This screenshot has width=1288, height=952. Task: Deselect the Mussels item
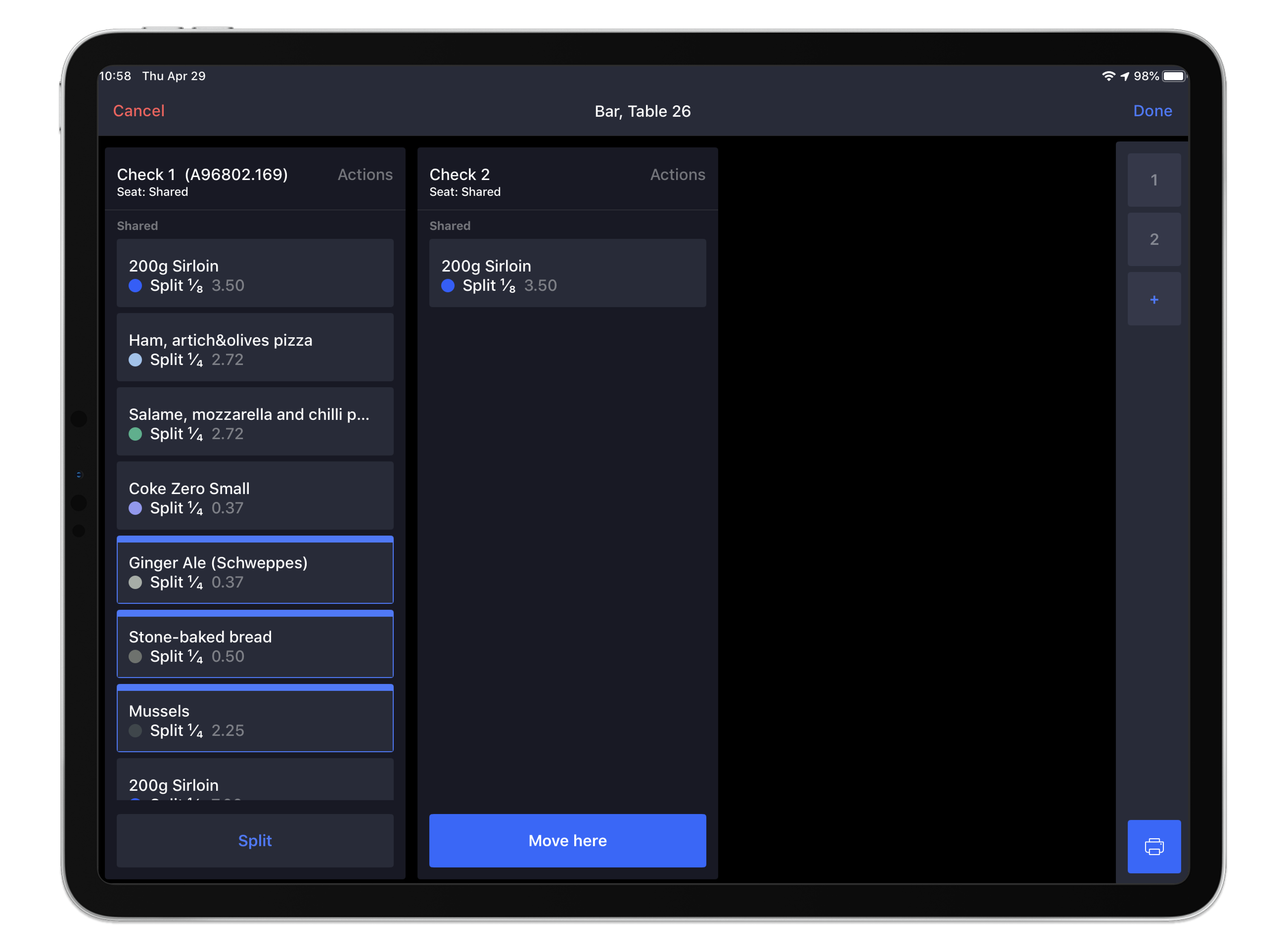coord(255,718)
